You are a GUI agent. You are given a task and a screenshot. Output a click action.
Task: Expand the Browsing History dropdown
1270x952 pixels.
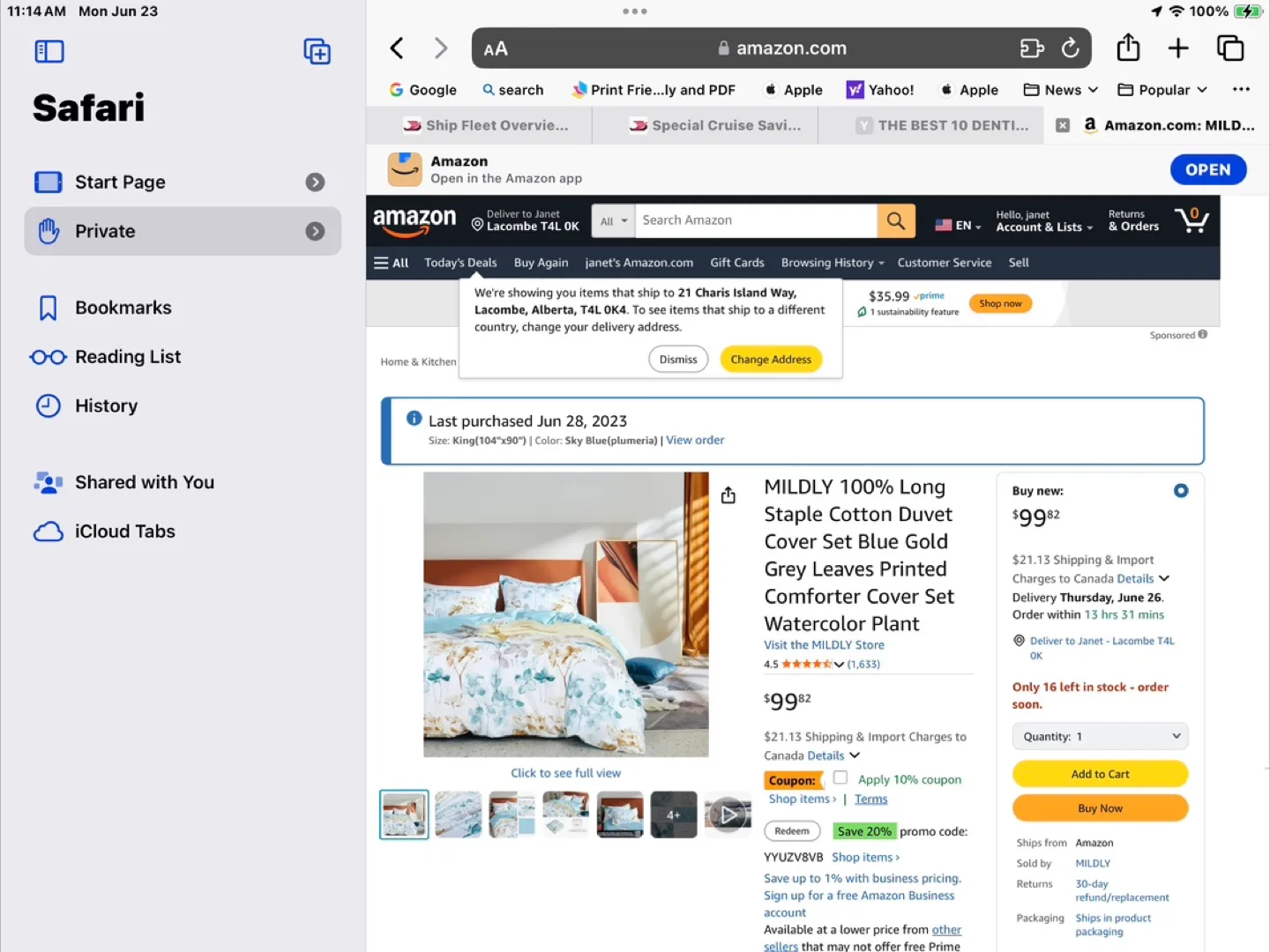coord(833,263)
